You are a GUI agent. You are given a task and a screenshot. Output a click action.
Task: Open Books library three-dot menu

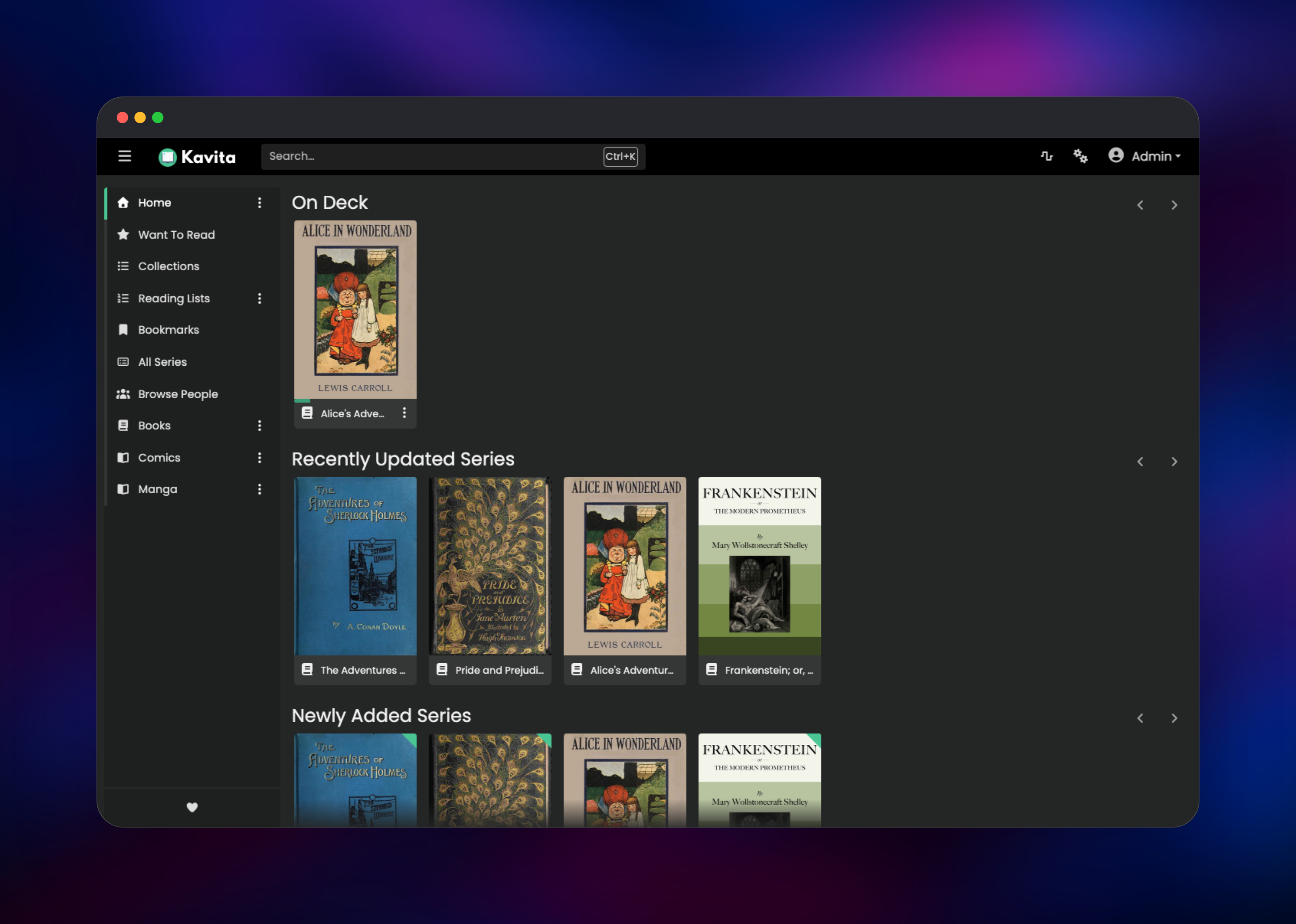click(259, 425)
